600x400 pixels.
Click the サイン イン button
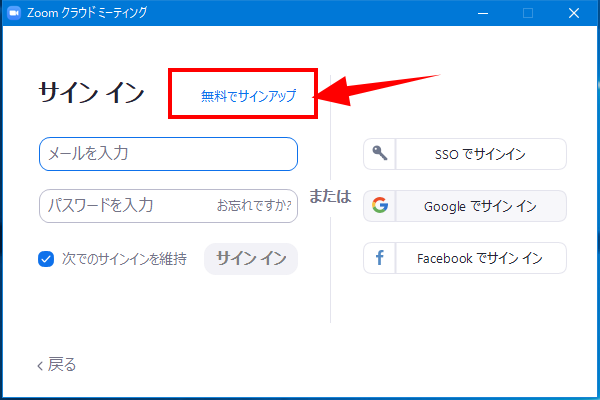[251, 259]
